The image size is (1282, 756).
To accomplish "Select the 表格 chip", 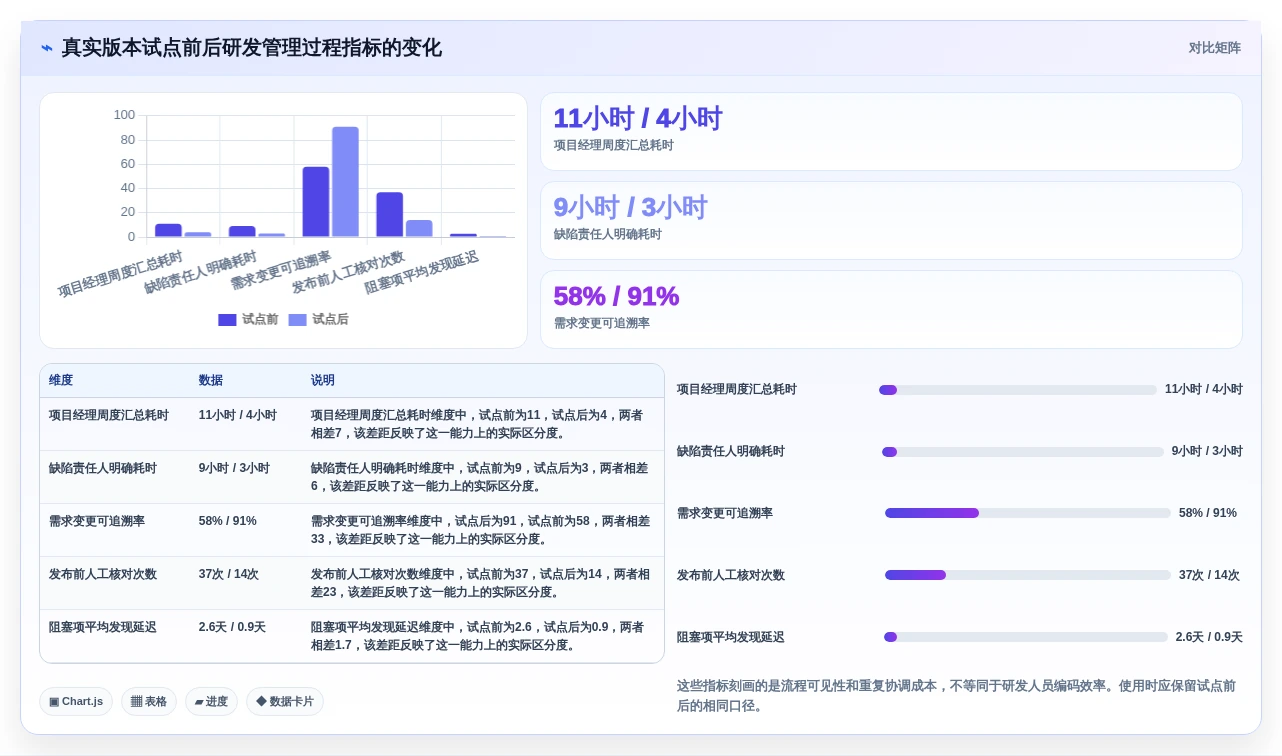I will [x=149, y=702].
